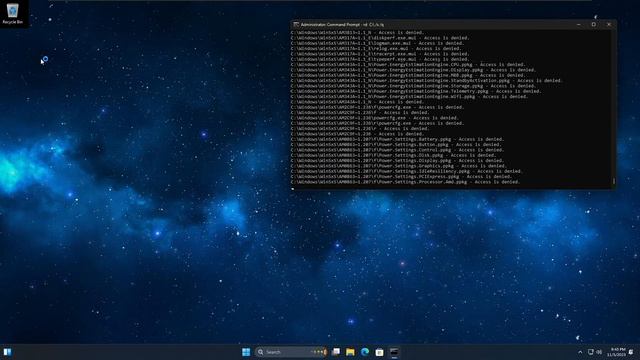Maximize the Command Prompt window
The height and width of the screenshot is (360, 640).
(x=594, y=24)
